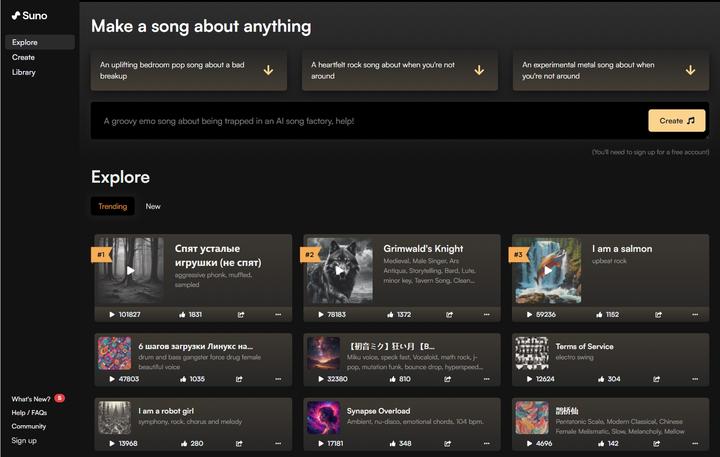Select the experimental metal song prompt arrow

(690, 70)
